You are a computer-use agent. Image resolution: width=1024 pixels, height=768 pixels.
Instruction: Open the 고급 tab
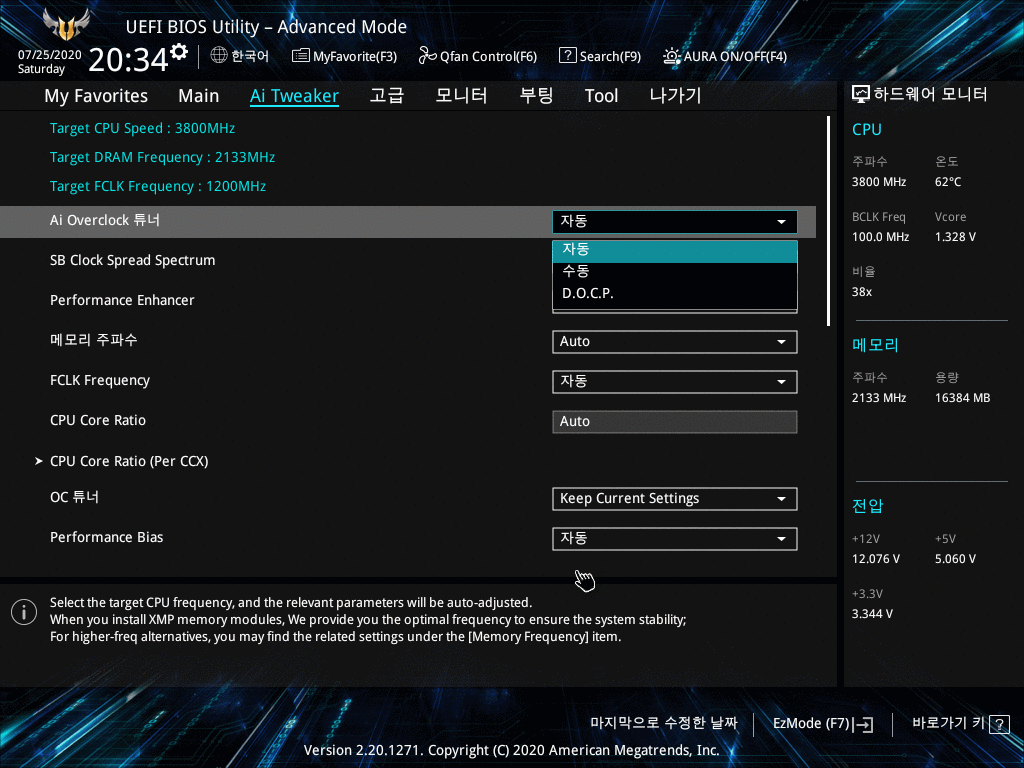[x=387, y=95]
